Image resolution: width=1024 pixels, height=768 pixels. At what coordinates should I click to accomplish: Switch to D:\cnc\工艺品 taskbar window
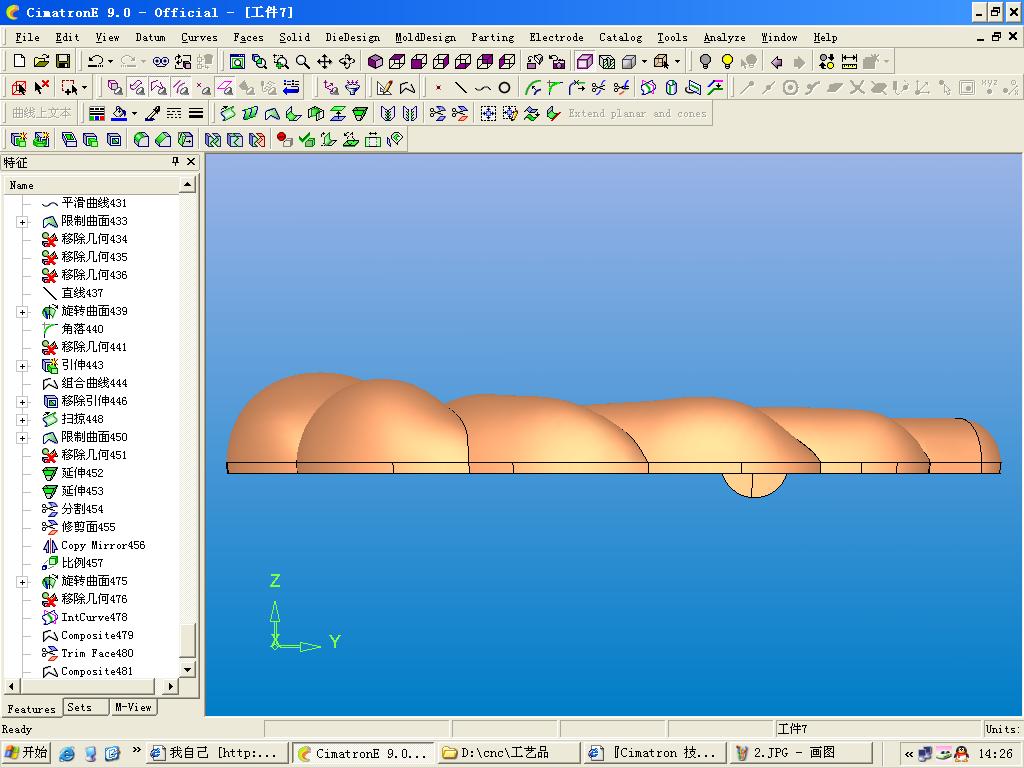pyautogui.click(x=509, y=753)
